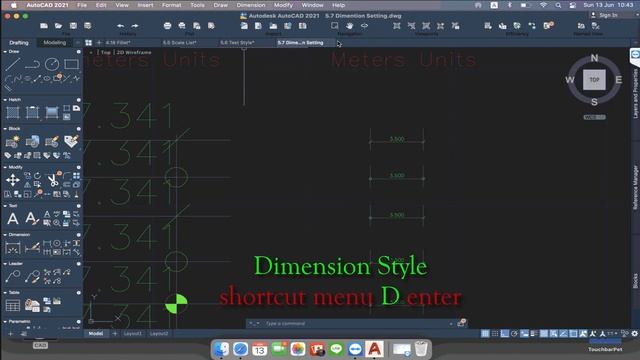Collapse the Leader panel section

click(5, 264)
